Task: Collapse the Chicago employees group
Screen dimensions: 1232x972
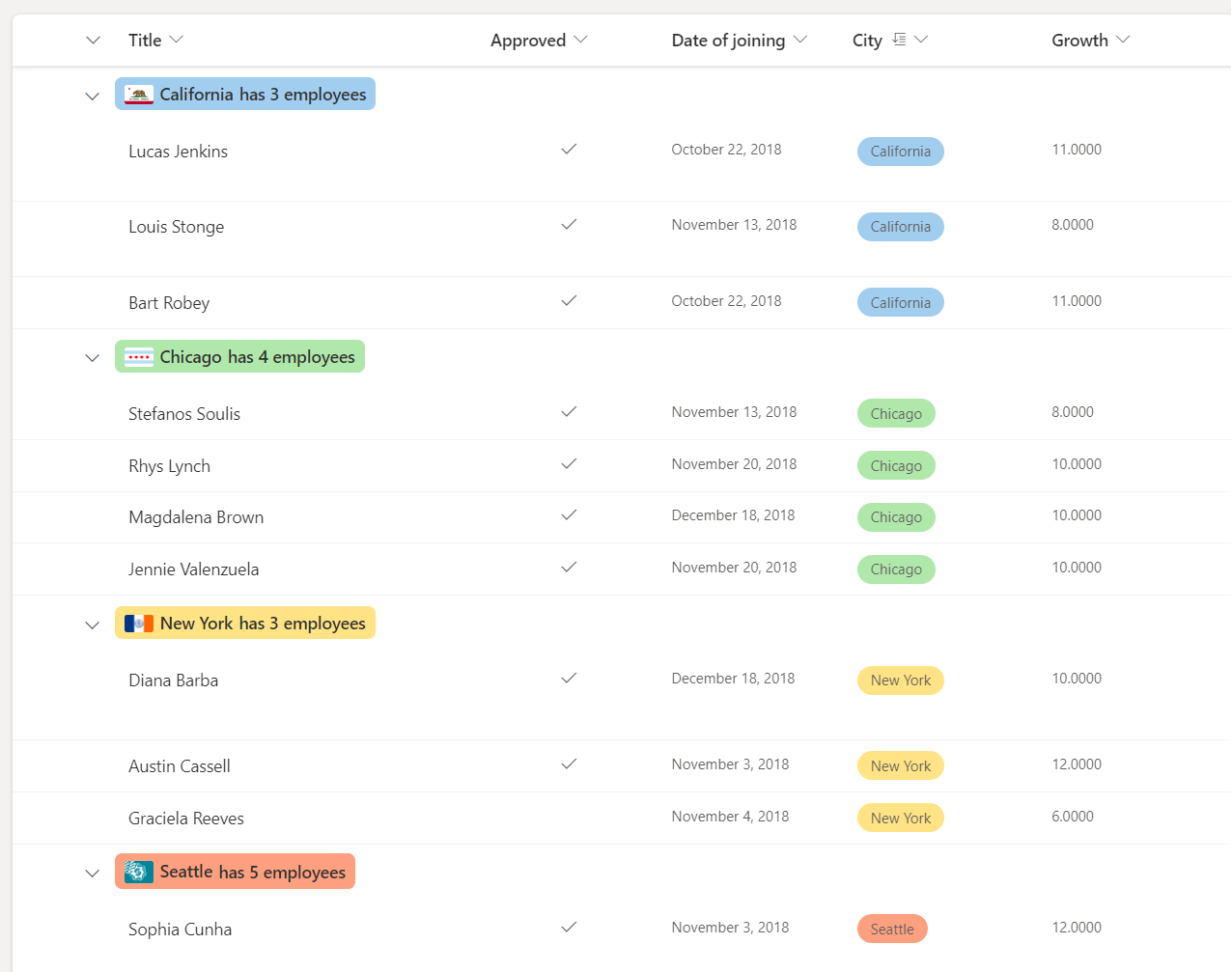Action: [92, 357]
